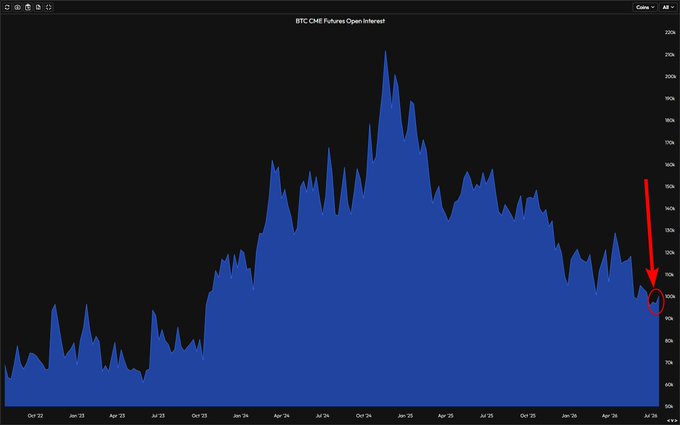Click the Jan '26 x-axis label
Image resolution: width=680 pixels, height=425 pixels.
coord(569,415)
